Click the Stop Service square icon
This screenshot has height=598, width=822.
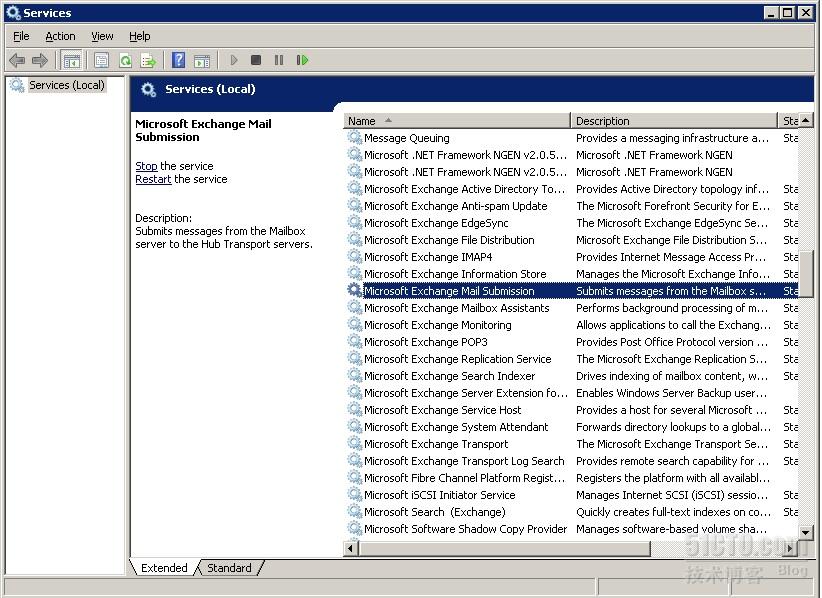[x=256, y=60]
